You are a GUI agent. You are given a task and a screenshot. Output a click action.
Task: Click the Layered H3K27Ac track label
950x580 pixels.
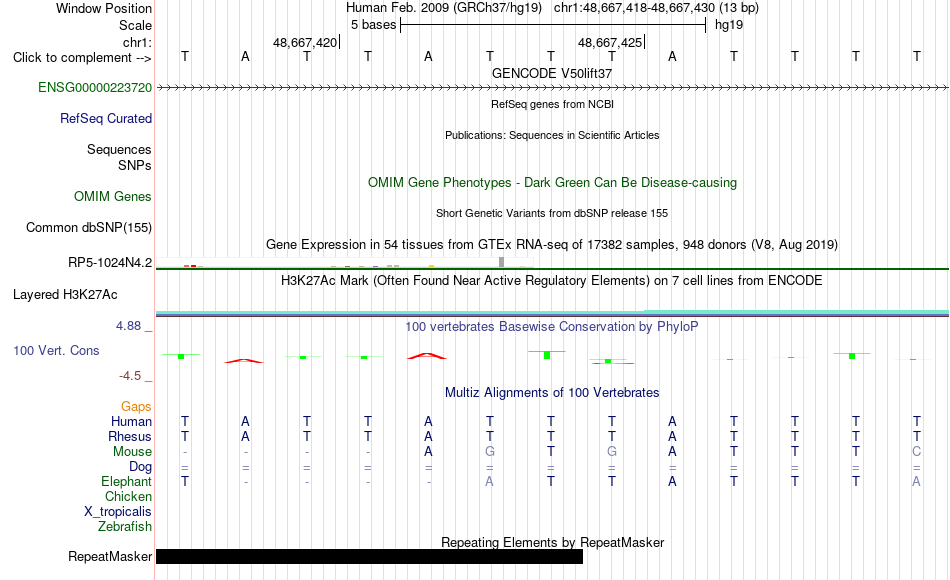point(65,295)
